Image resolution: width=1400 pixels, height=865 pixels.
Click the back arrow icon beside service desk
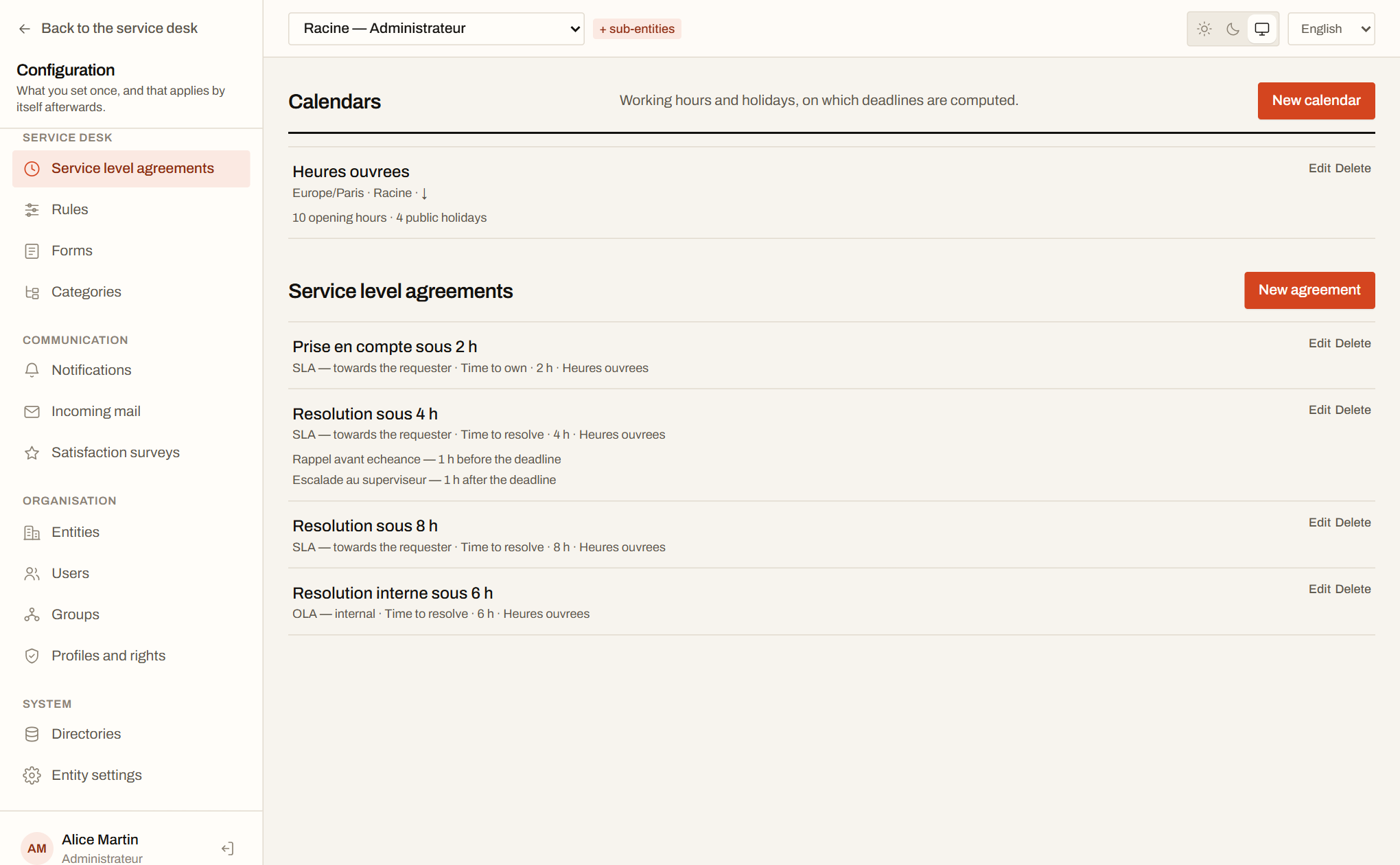tap(25, 29)
